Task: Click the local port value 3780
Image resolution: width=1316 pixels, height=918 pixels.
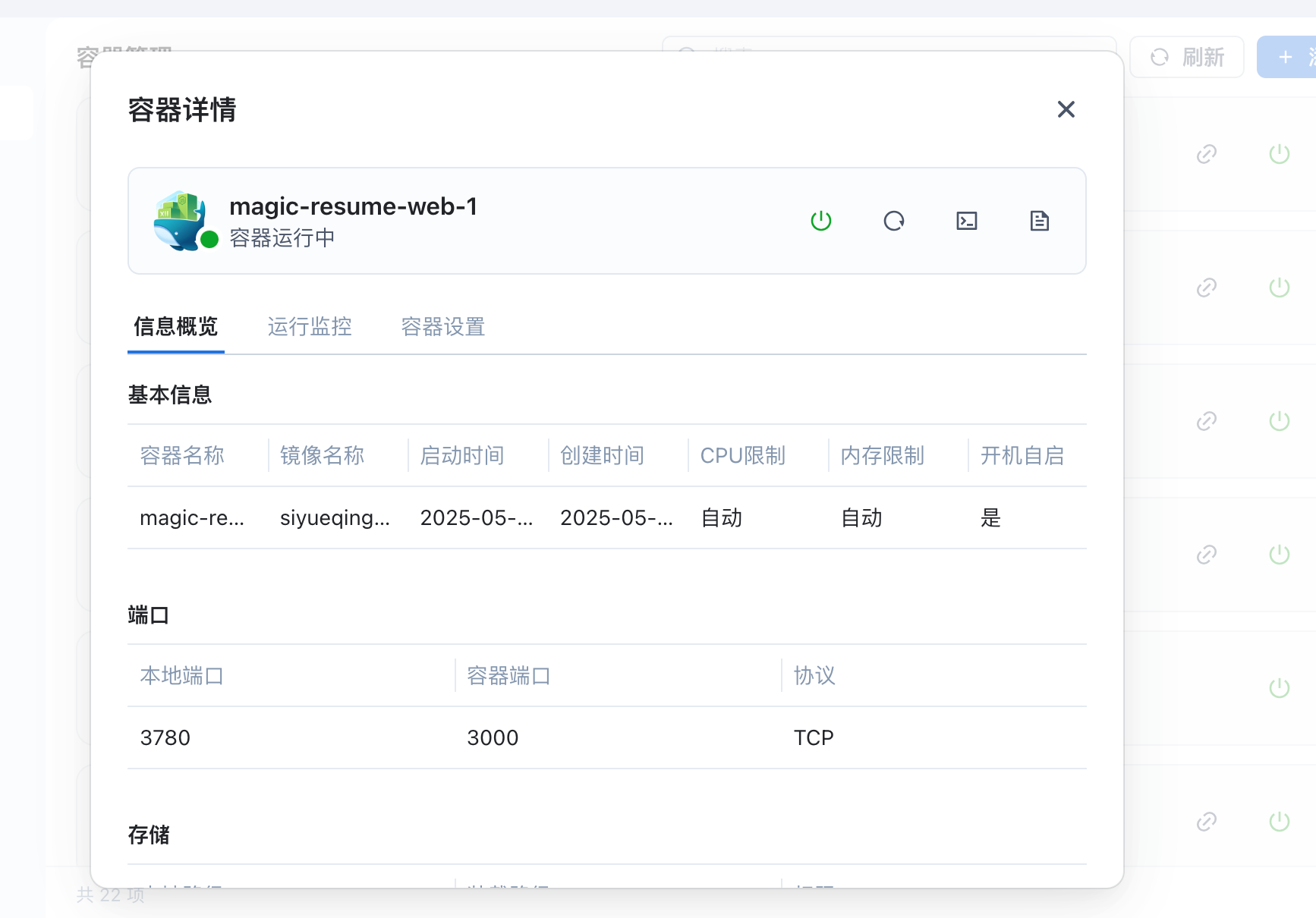Action: [x=165, y=737]
